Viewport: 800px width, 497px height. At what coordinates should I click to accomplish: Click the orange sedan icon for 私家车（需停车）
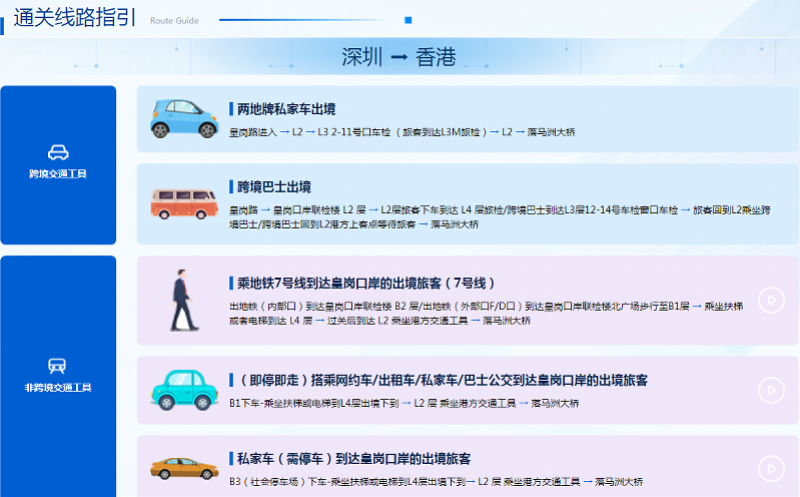point(184,468)
